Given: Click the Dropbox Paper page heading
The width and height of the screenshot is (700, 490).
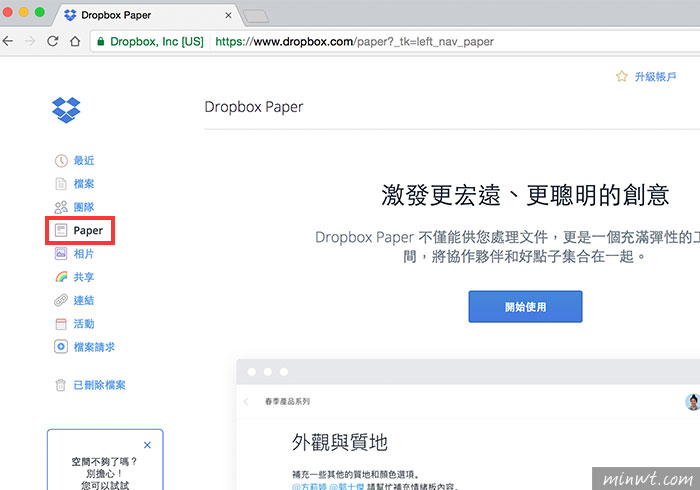Looking at the screenshot, I should pos(254,107).
